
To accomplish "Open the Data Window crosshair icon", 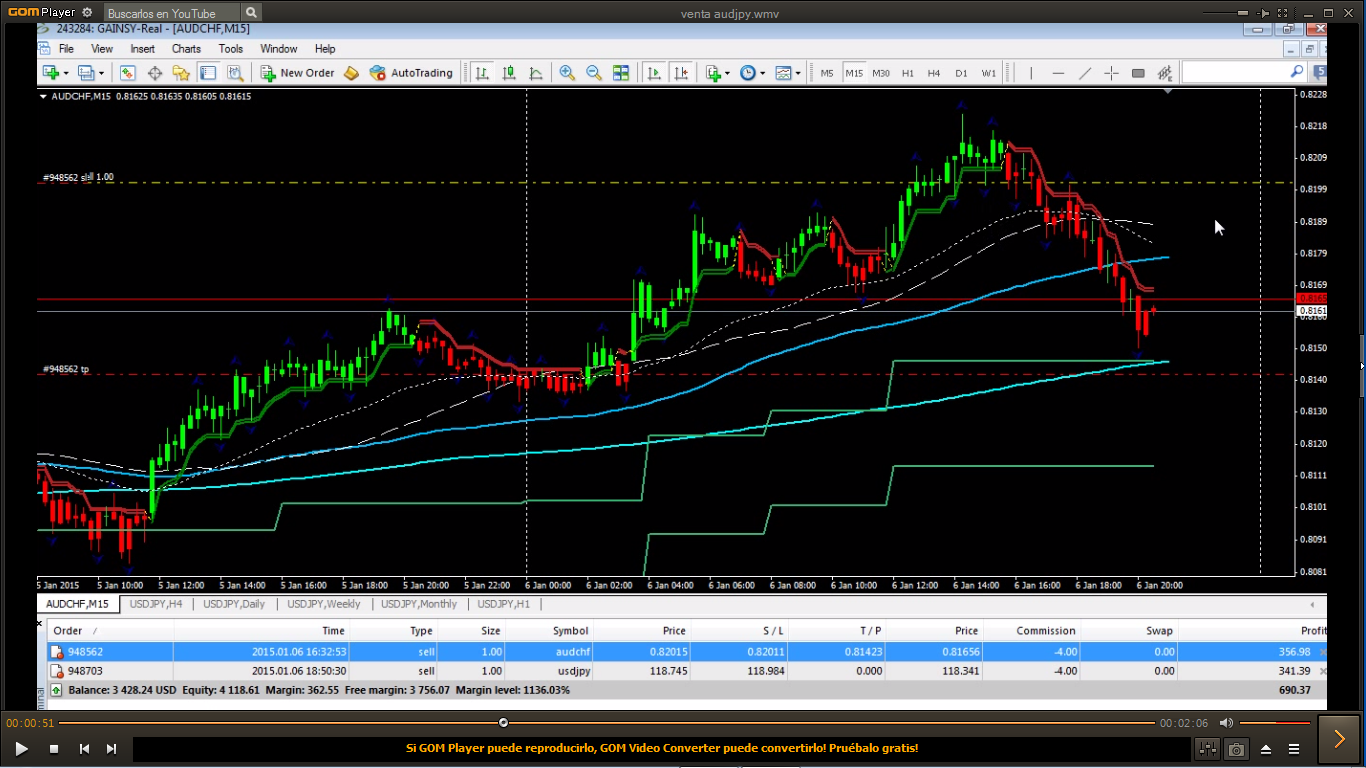I will (155, 73).
